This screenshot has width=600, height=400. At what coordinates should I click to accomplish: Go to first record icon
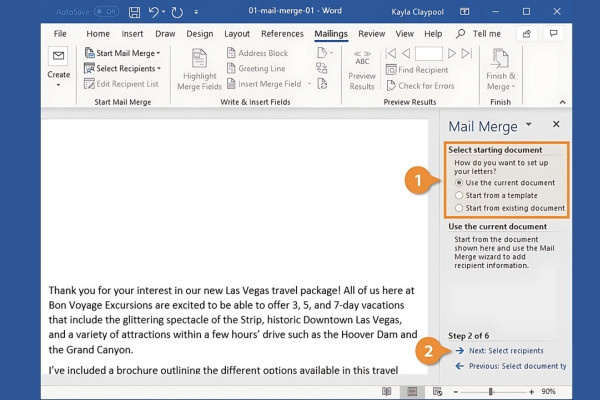(x=391, y=53)
